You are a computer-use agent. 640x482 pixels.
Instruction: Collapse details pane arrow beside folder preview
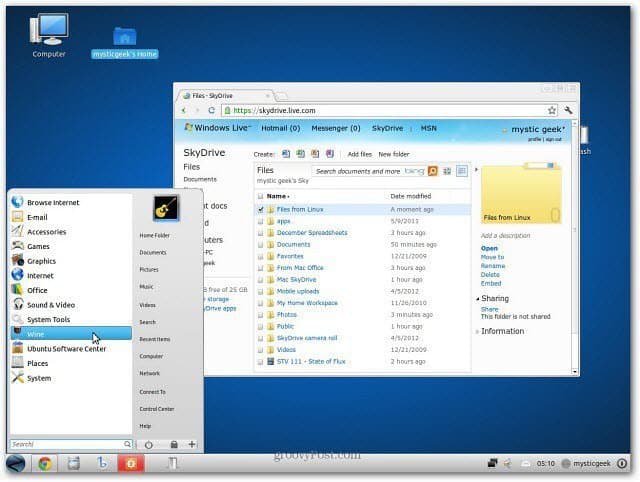click(476, 169)
